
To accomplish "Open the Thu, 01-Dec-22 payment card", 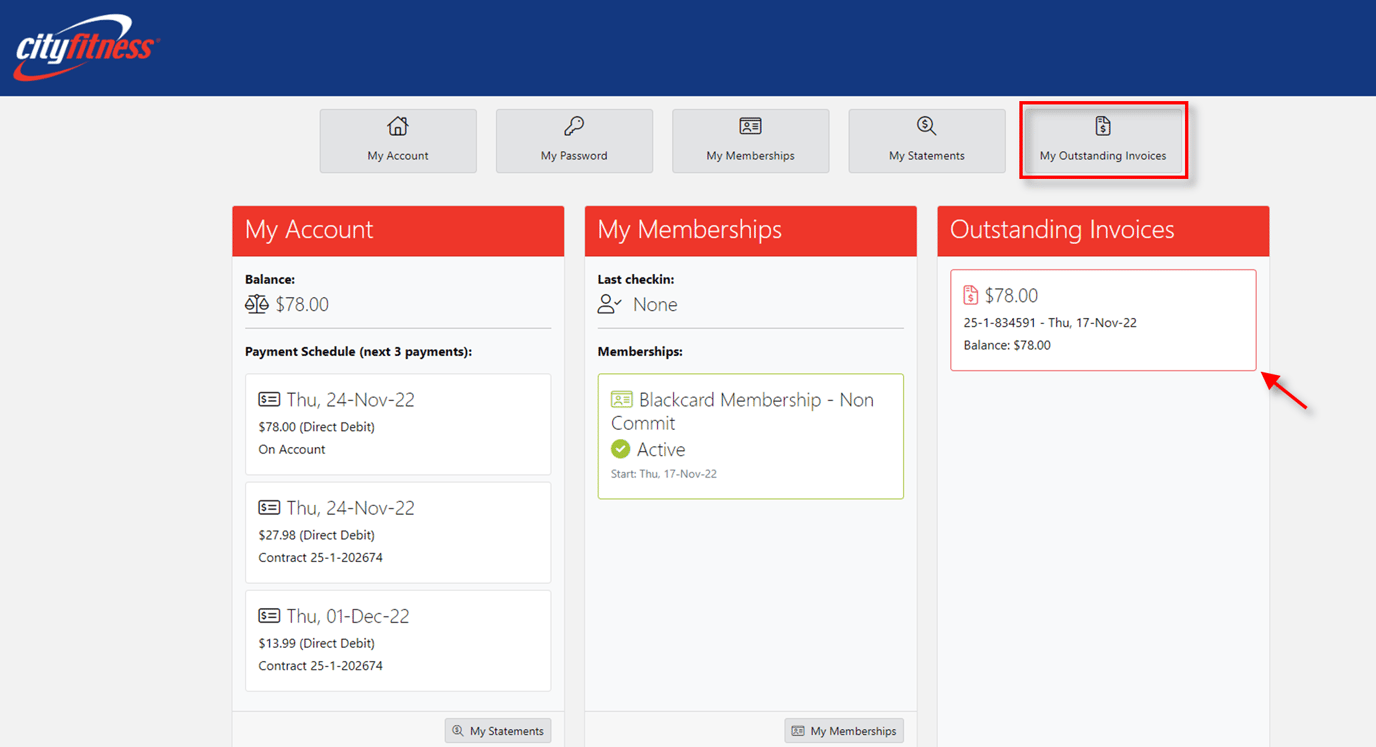I will click(x=398, y=640).
